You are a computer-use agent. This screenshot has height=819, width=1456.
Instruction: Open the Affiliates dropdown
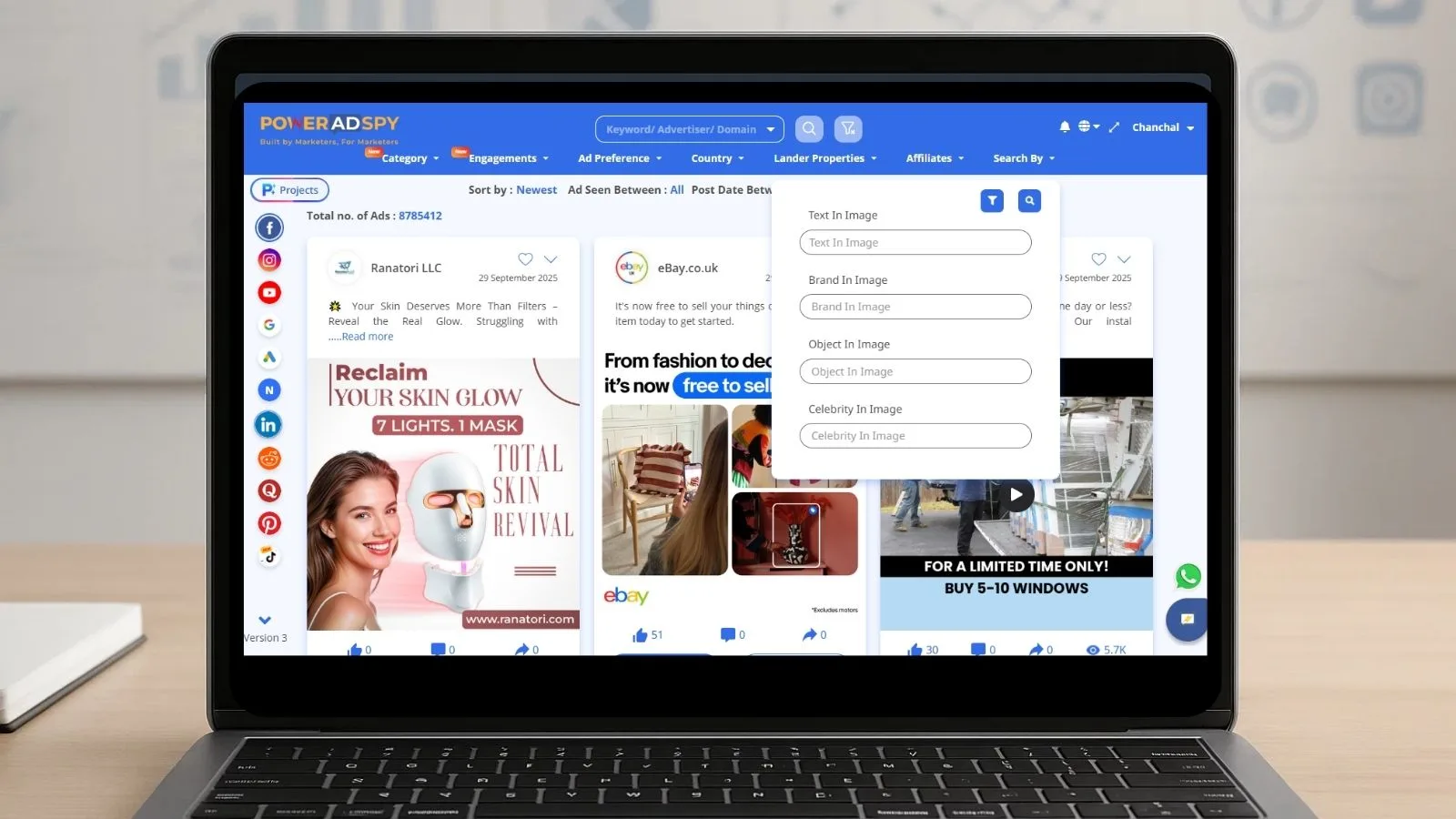click(935, 158)
